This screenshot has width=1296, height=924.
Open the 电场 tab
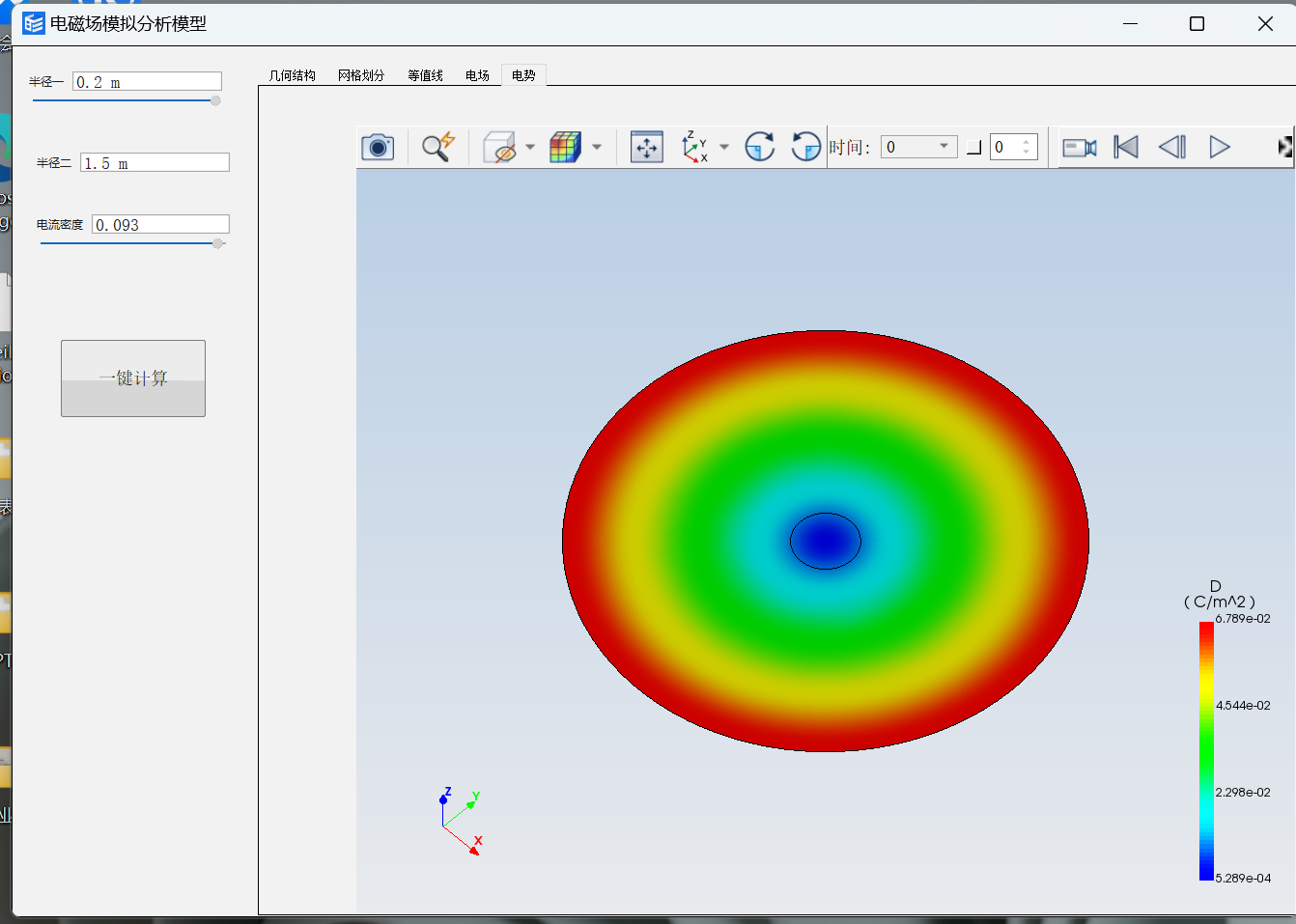coord(477,75)
